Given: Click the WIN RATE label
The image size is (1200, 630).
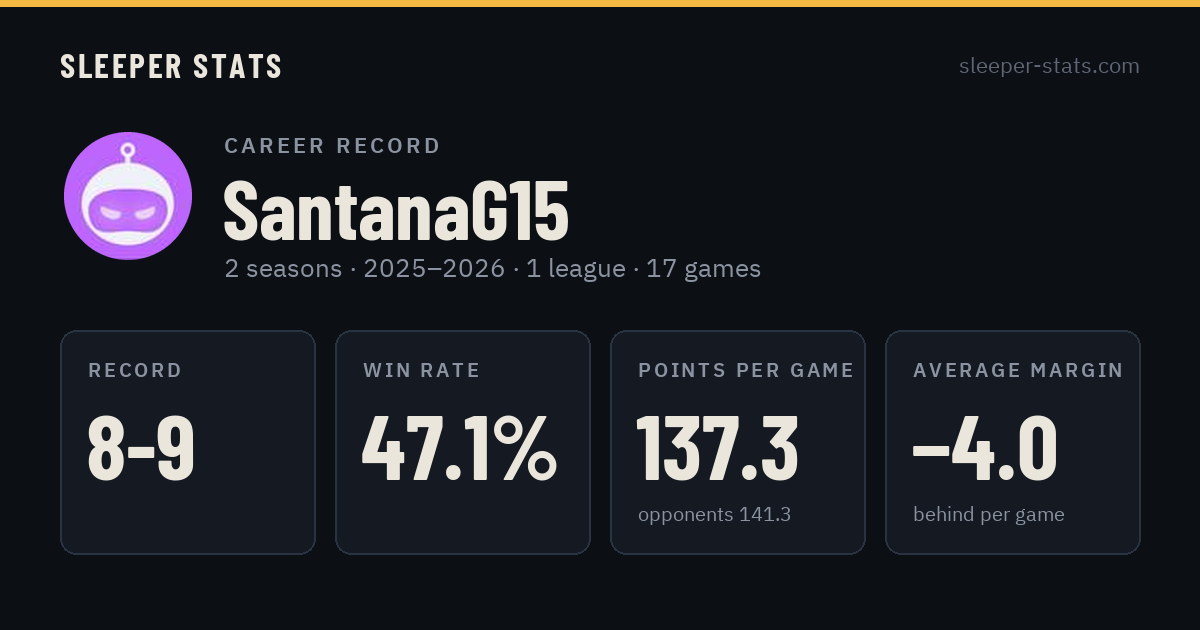Looking at the screenshot, I should click(x=422, y=371).
